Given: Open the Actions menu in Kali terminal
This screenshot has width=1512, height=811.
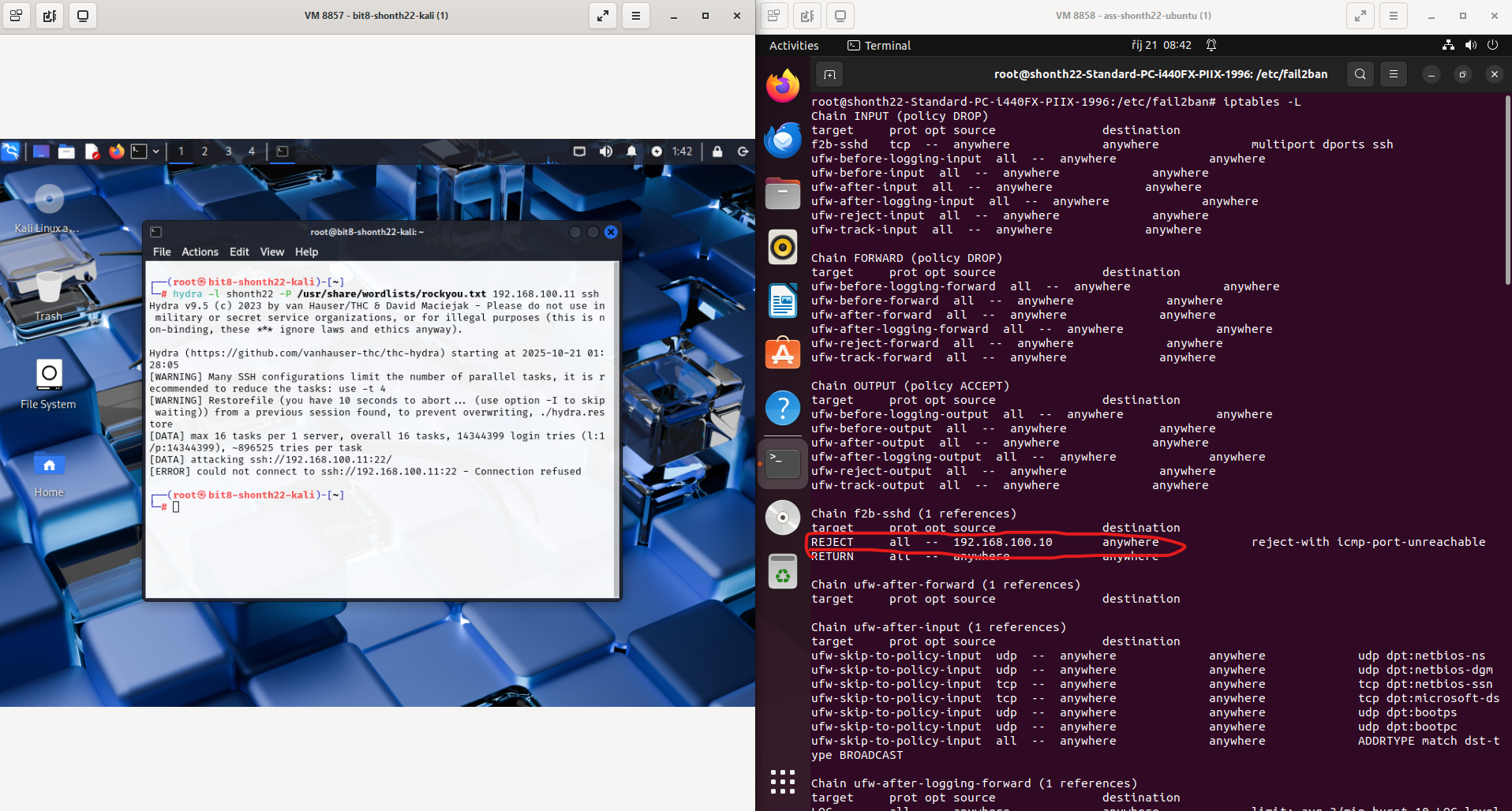Looking at the screenshot, I should (x=200, y=252).
